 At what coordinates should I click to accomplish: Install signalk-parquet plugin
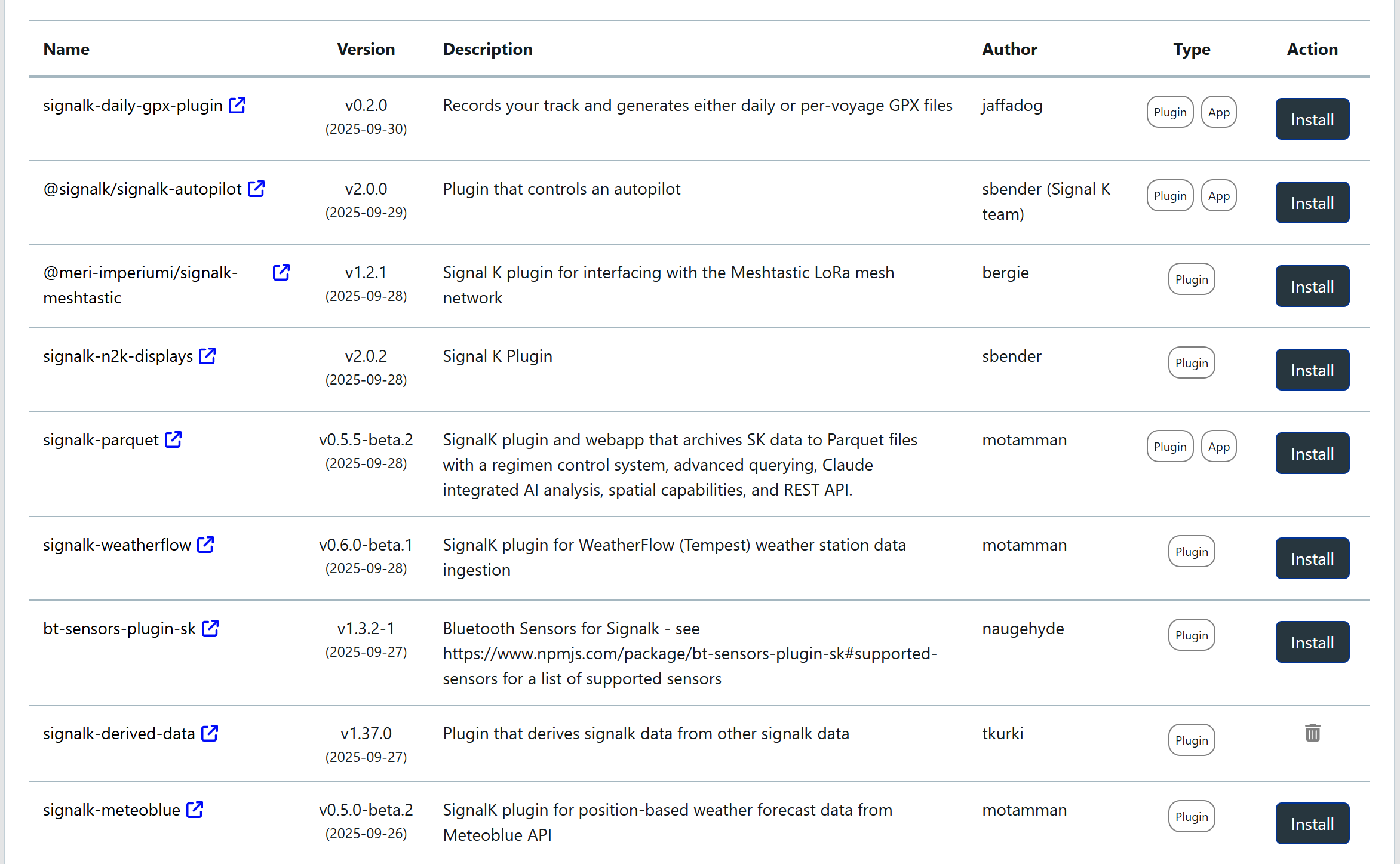[1312, 453]
